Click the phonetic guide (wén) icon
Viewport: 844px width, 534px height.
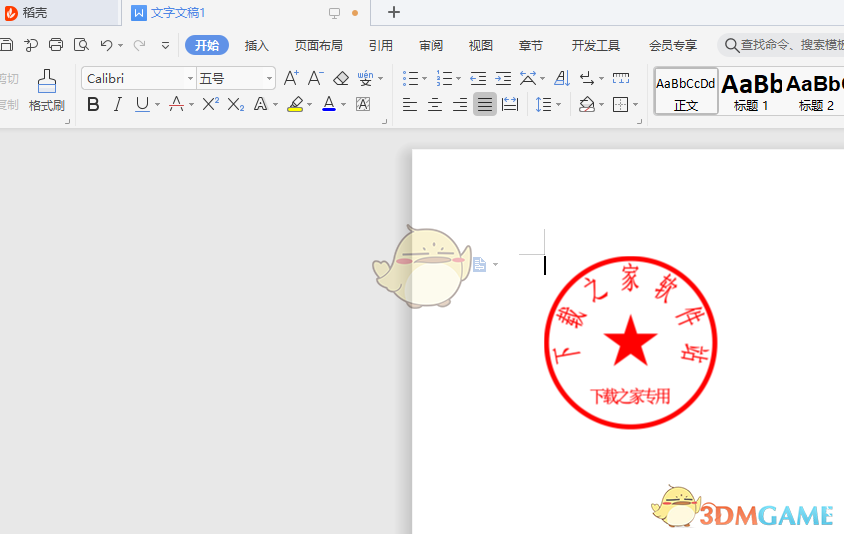tap(365, 79)
